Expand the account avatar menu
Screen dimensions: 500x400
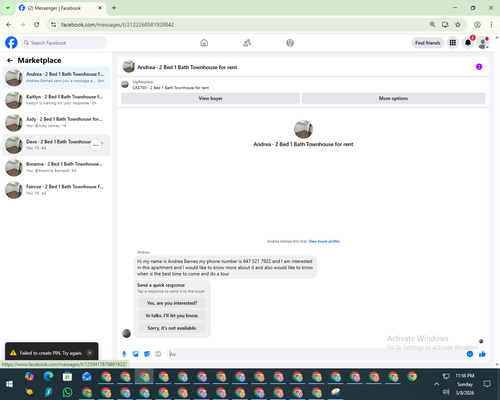483,43
